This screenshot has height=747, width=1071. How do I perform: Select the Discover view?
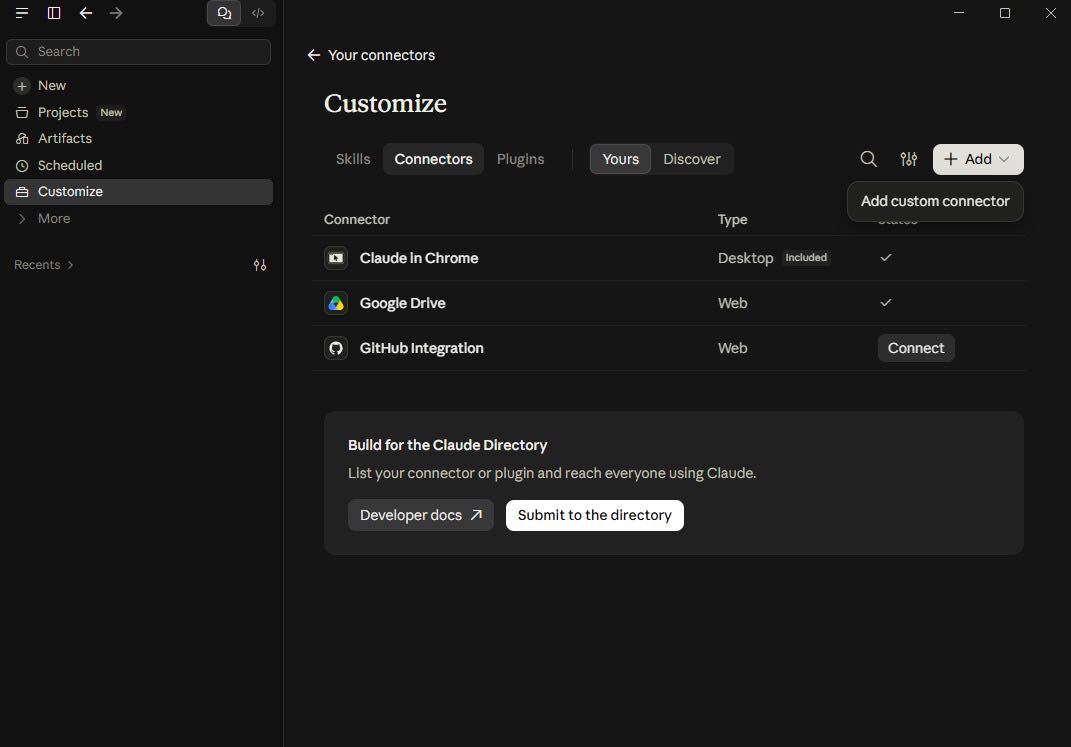pyautogui.click(x=692, y=159)
